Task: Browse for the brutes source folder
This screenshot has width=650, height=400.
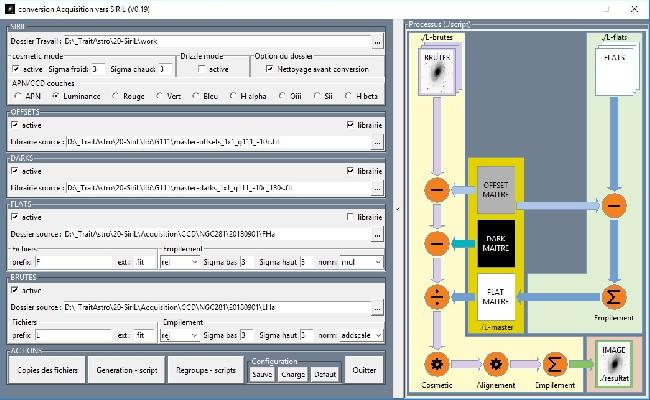Action: pyautogui.click(x=377, y=308)
